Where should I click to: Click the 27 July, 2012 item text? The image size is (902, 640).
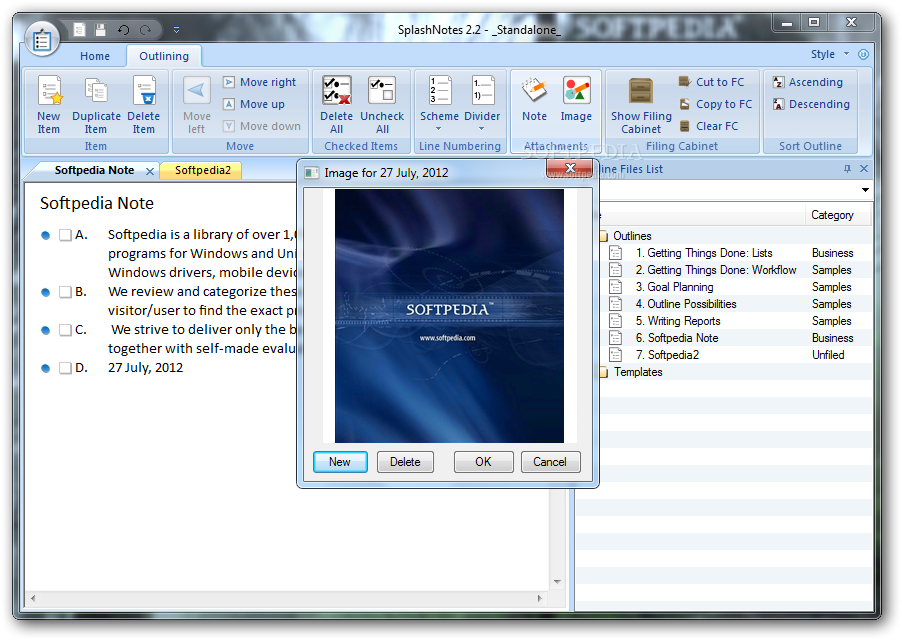point(146,368)
